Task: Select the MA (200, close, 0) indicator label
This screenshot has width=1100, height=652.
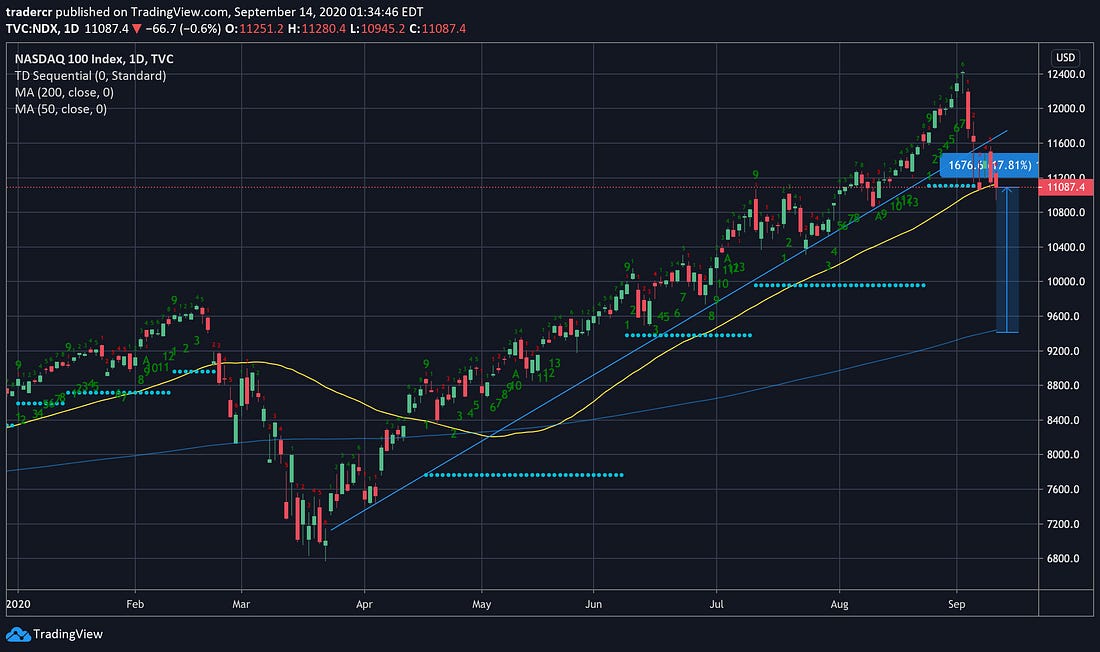Action: coord(64,93)
